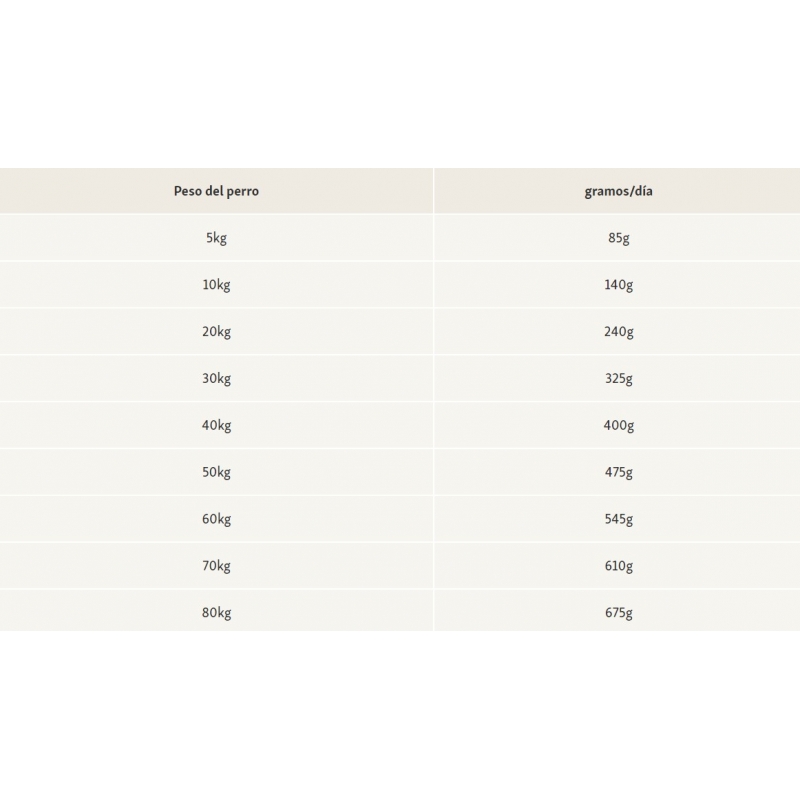The image size is (800, 800).
Task: Click the 325g daily amount
Action: pyautogui.click(x=619, y=379)
